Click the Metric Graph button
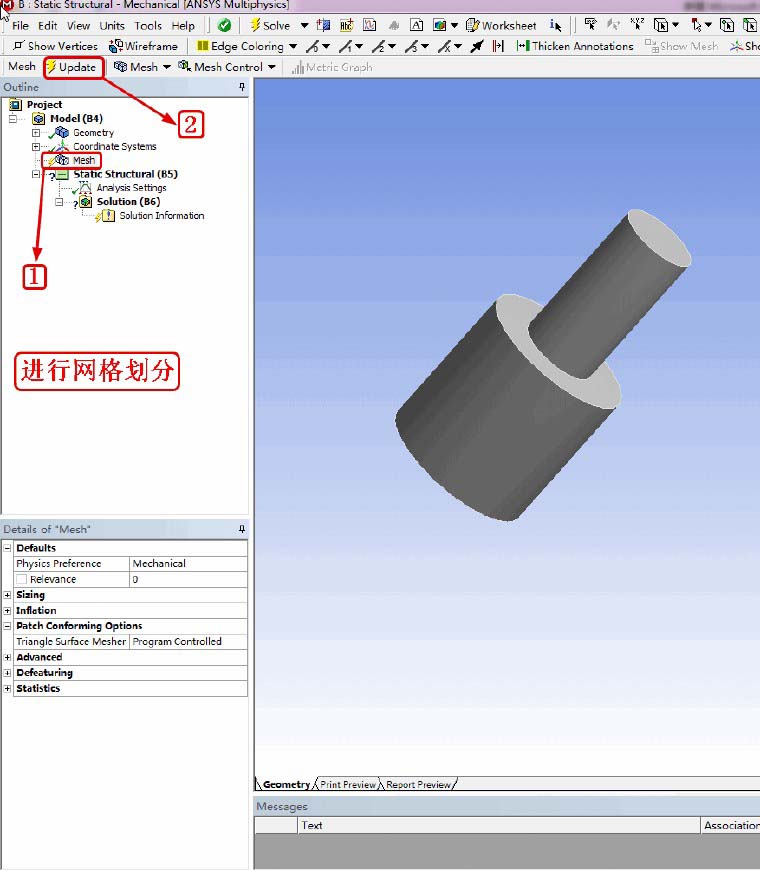Viewport: 760px width, 870px height. tap(332, 68)
